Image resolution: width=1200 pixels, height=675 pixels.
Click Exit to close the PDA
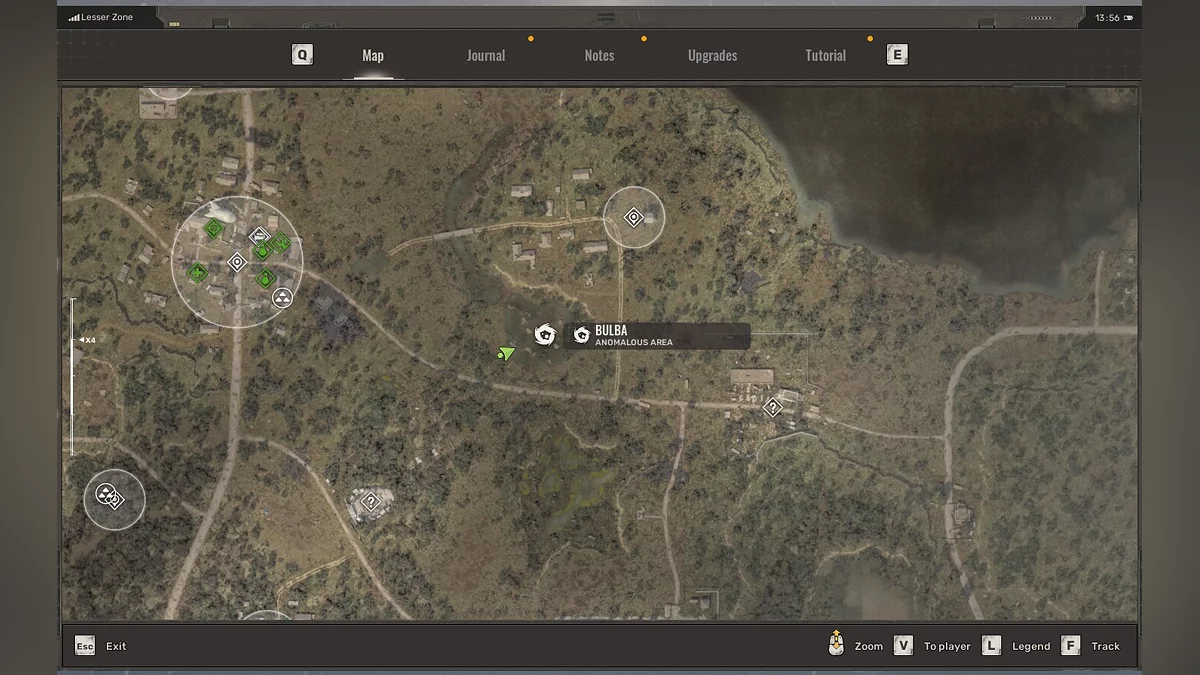pos(116,646)
